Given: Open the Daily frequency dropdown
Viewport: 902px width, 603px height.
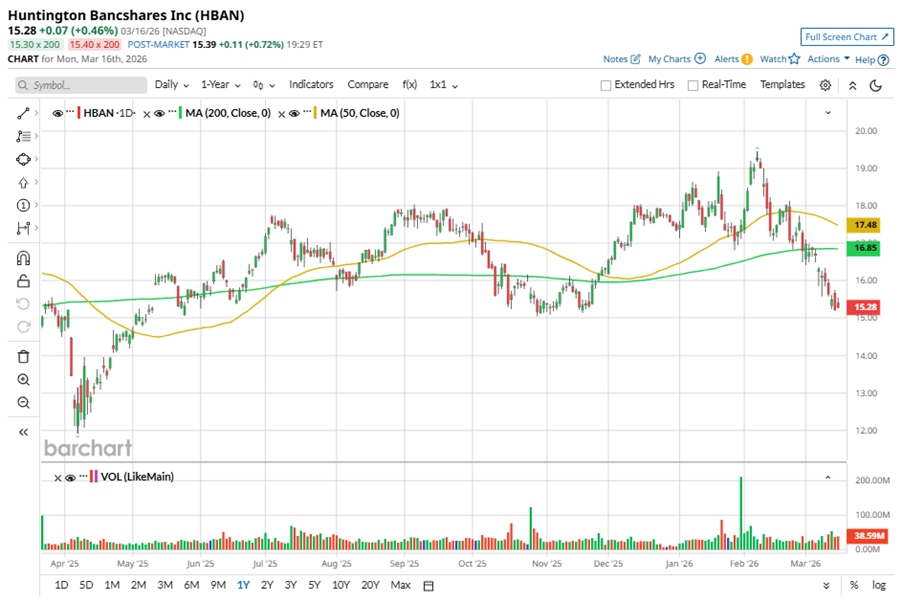Looking at the screenshot, I should click(x=172, y=85).
